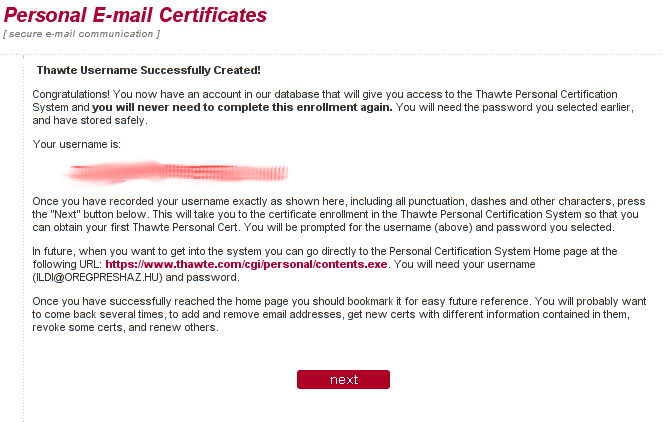
Task: Open the thawte.com personal contents.exe link
Action: point(246,264)
